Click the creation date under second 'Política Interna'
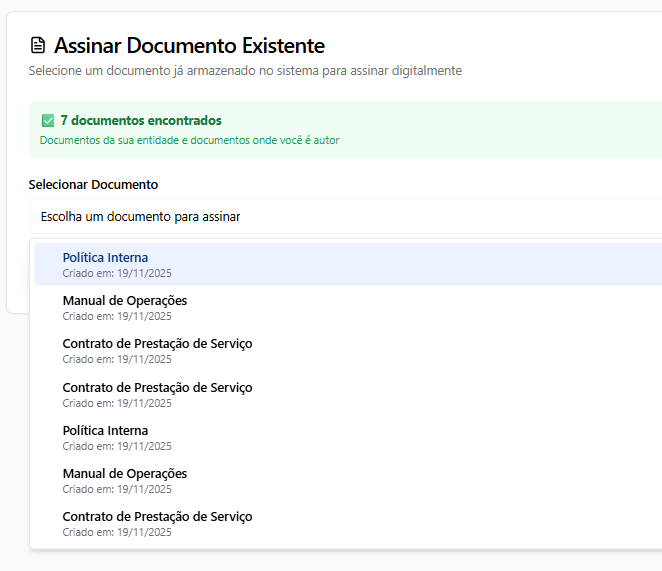The image size is (662, 571). point(117,446)
